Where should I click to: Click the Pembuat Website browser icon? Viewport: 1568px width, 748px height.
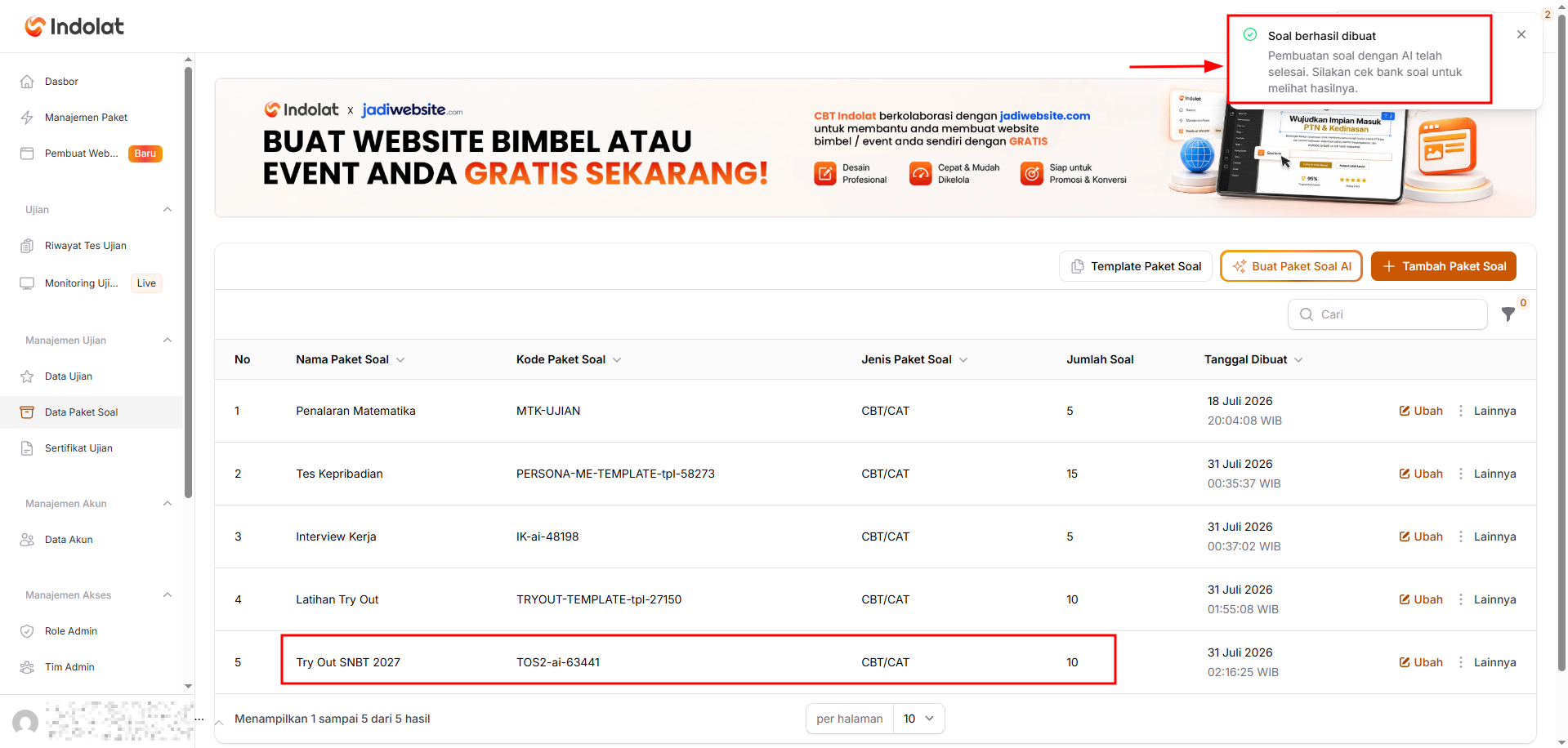pyautogui.click(x=27, y=154)
